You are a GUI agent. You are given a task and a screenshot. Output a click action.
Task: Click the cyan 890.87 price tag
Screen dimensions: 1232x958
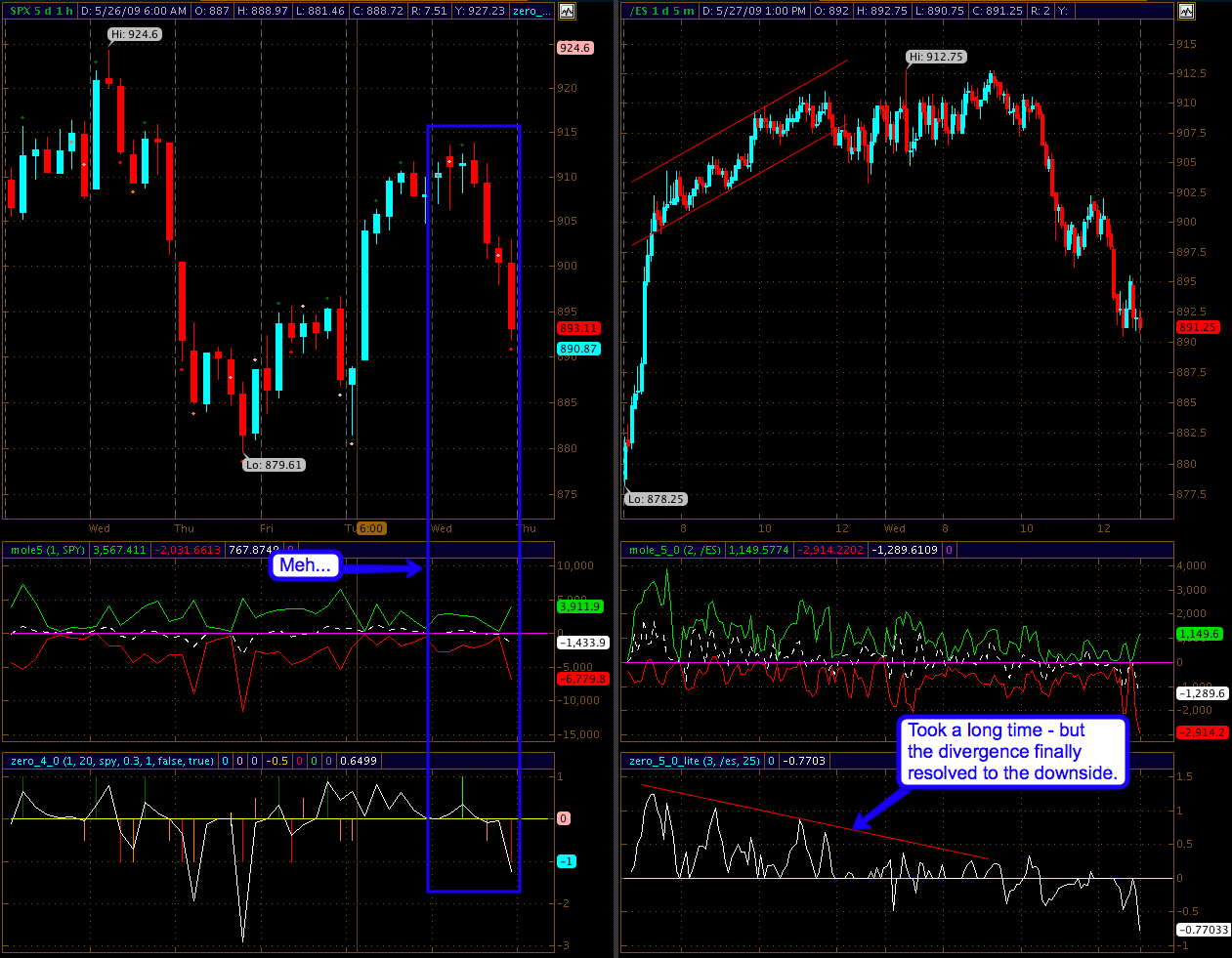coord(578,349)
